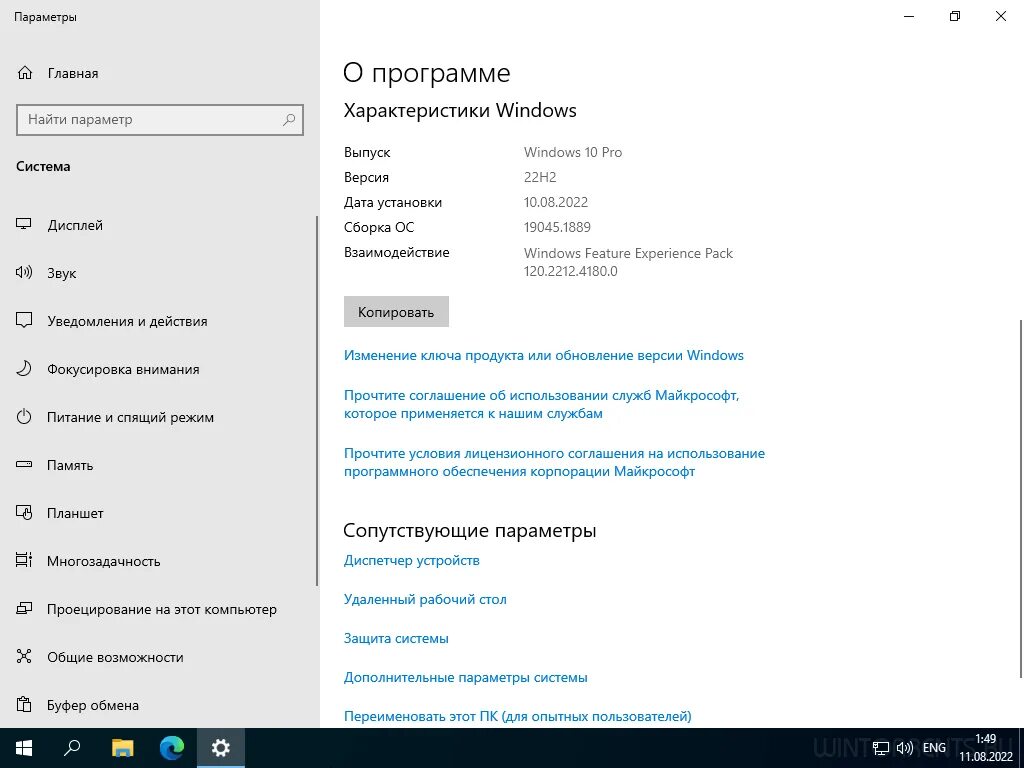Minimize the Параметры window
The image size is (1024, 768).
point(908,16)
